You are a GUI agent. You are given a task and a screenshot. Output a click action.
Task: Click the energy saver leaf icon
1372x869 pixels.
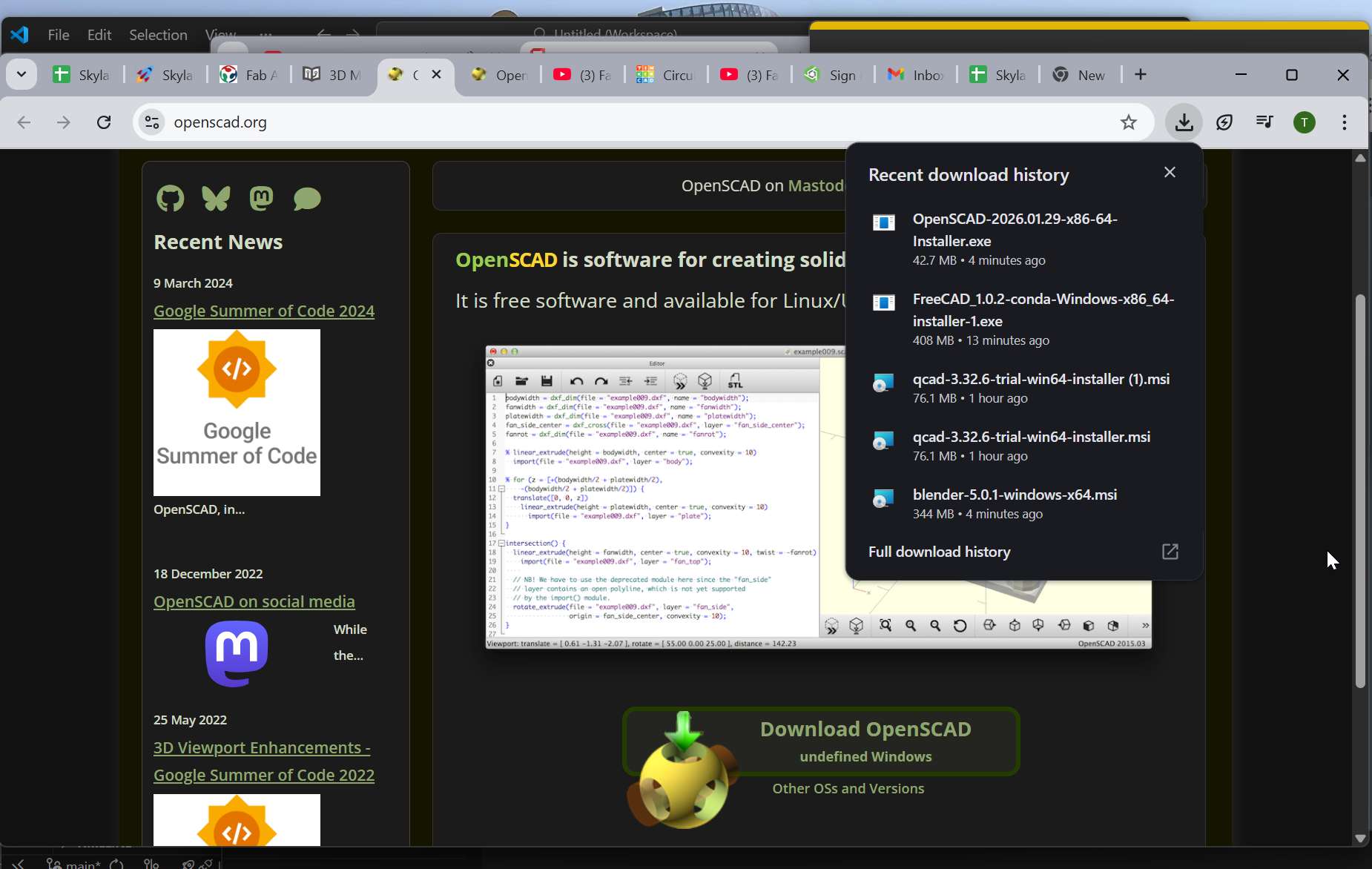pos(1224,122)
